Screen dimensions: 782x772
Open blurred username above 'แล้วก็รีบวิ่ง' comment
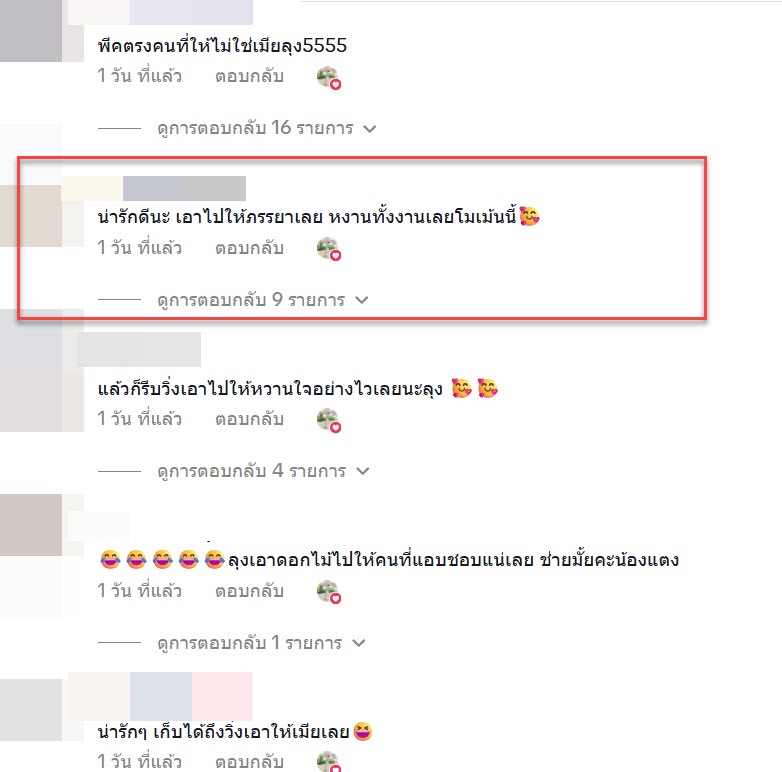point(139,350)
